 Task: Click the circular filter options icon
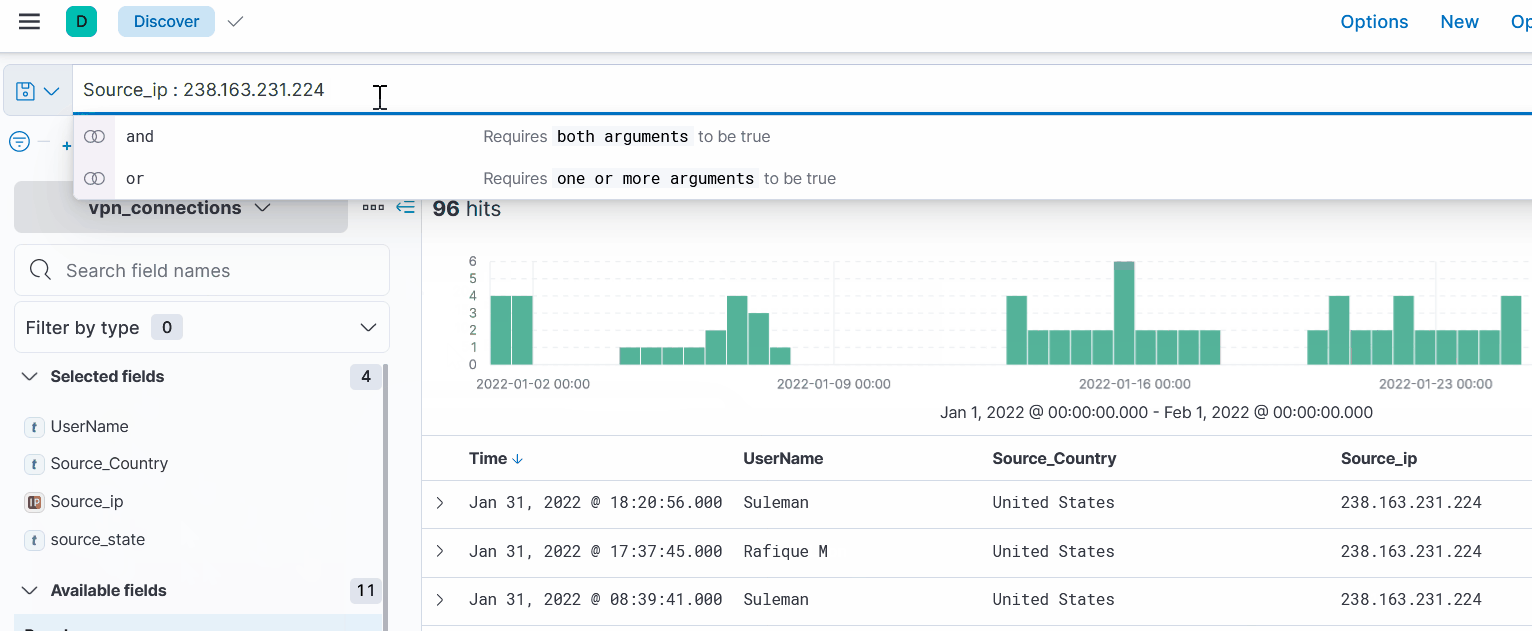19,142
